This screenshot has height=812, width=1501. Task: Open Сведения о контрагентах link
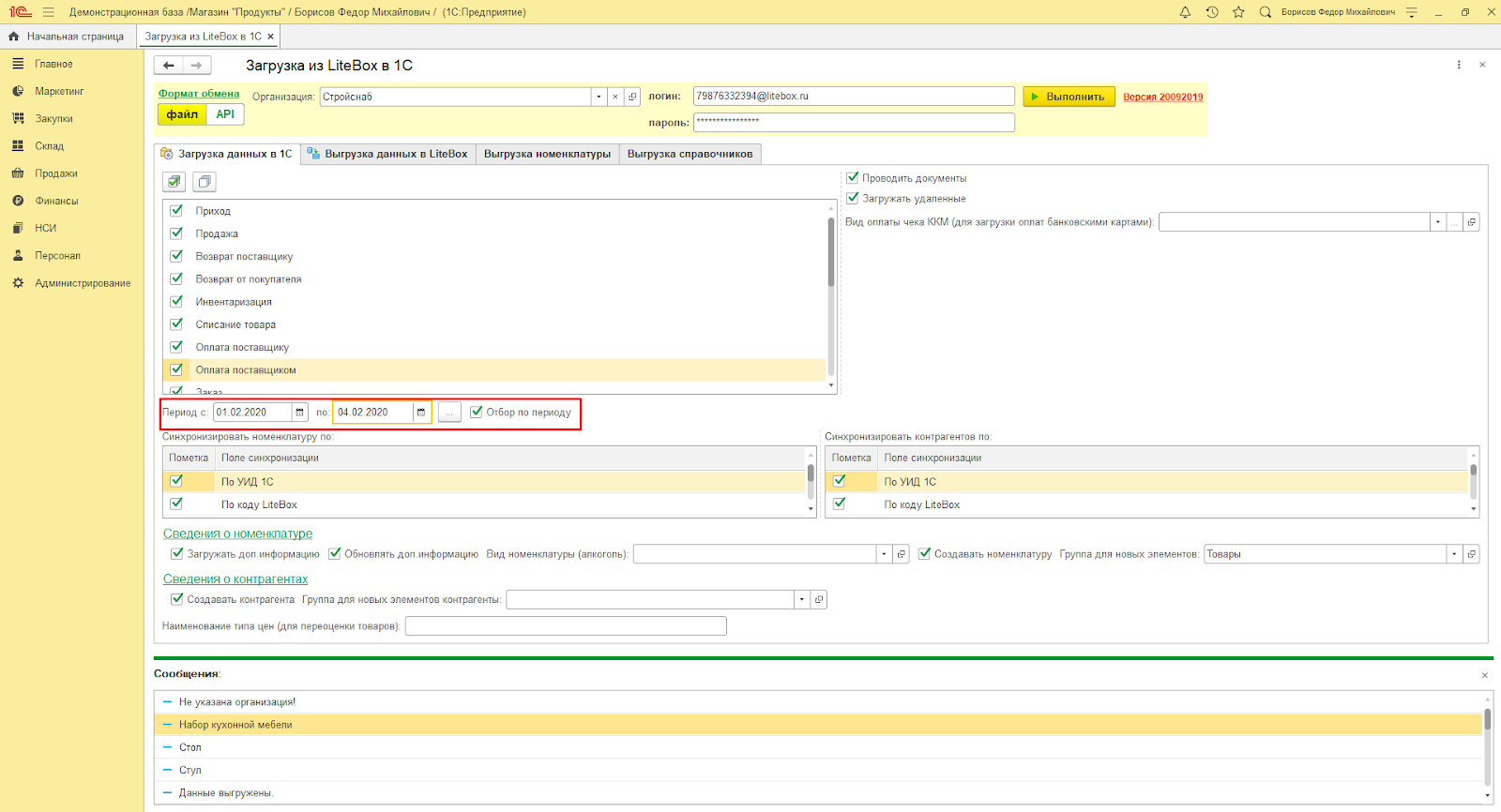coord(235,579)
